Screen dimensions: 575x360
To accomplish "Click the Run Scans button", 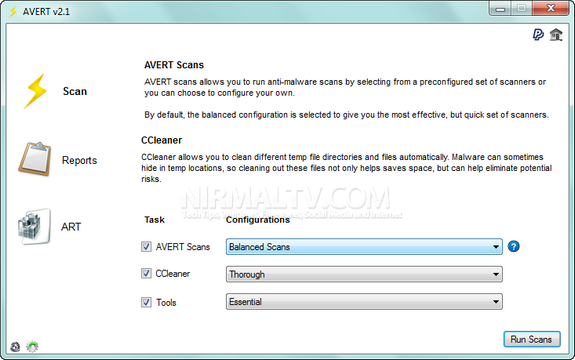I will pyautogui.click(x=532, y=339).
